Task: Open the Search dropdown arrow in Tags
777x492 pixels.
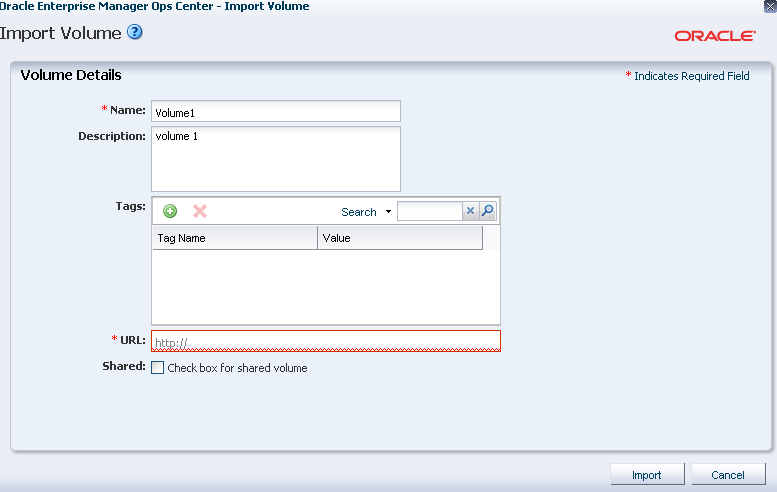Action: (388, 212)
